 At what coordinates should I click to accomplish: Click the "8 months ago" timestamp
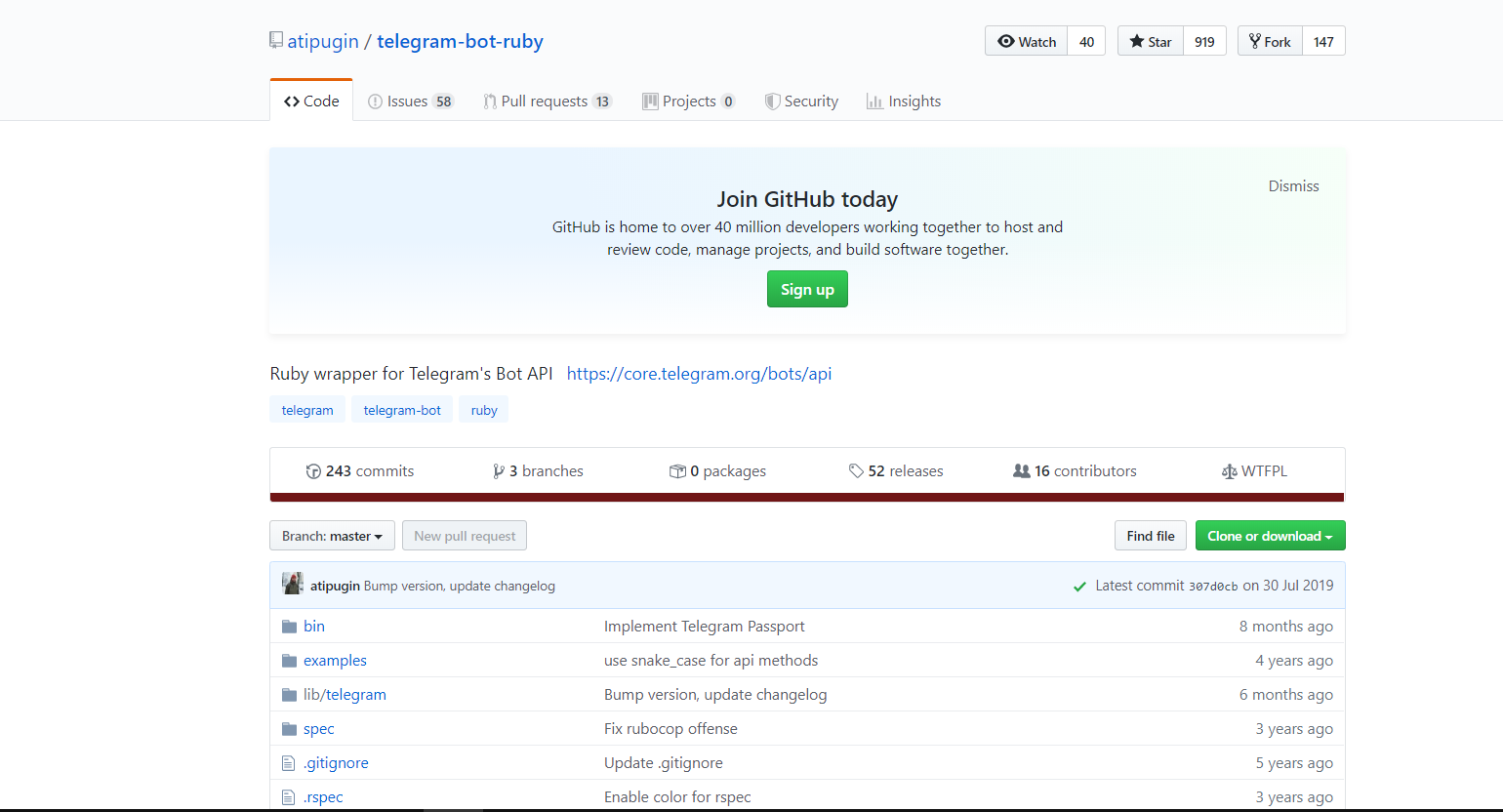(x=1286, y=627)
